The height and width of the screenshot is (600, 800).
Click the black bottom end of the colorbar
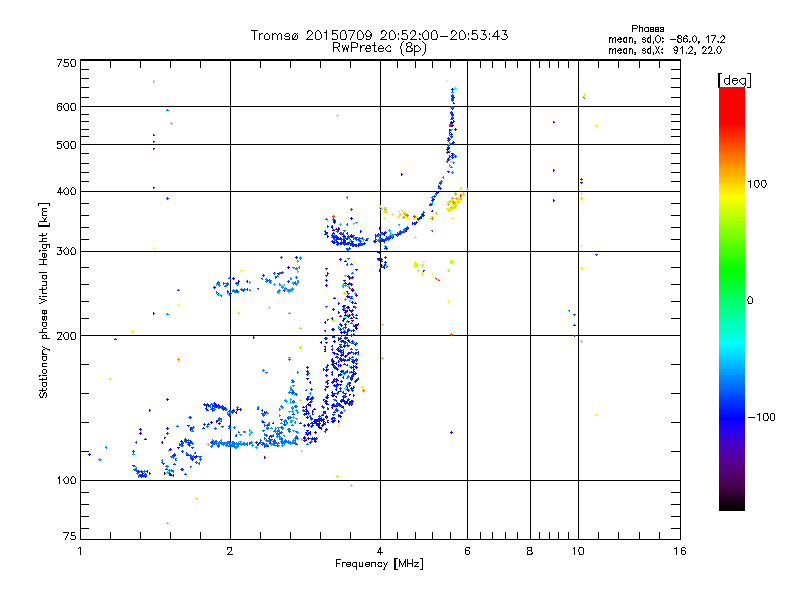tap(732, 503)
